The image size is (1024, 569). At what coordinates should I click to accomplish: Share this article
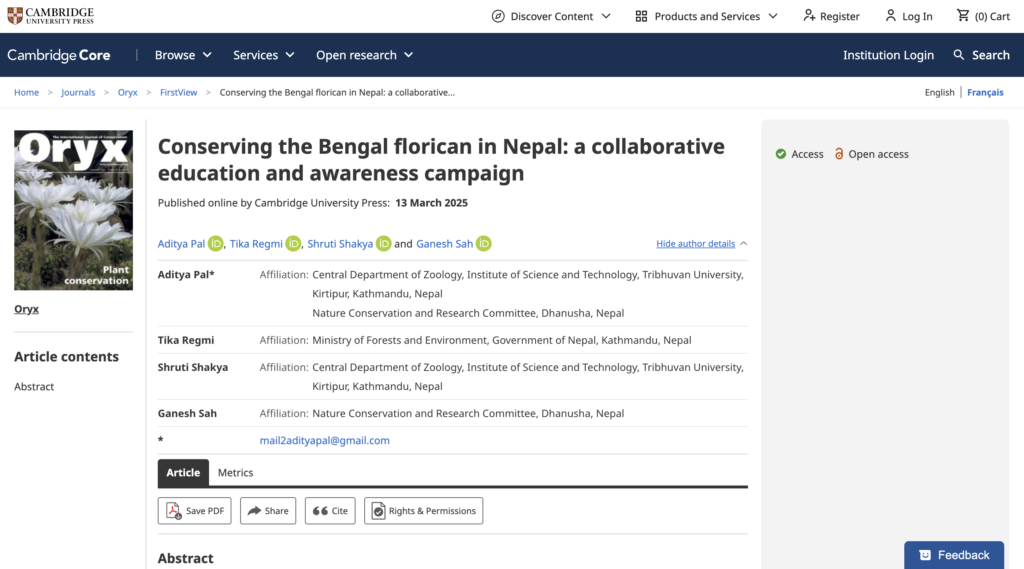[268, 511]
